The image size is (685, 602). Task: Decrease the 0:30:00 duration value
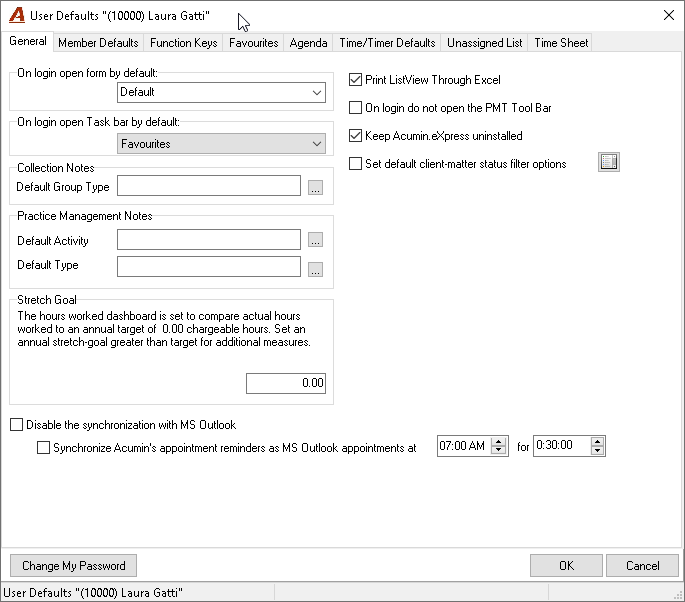(598, 450)
